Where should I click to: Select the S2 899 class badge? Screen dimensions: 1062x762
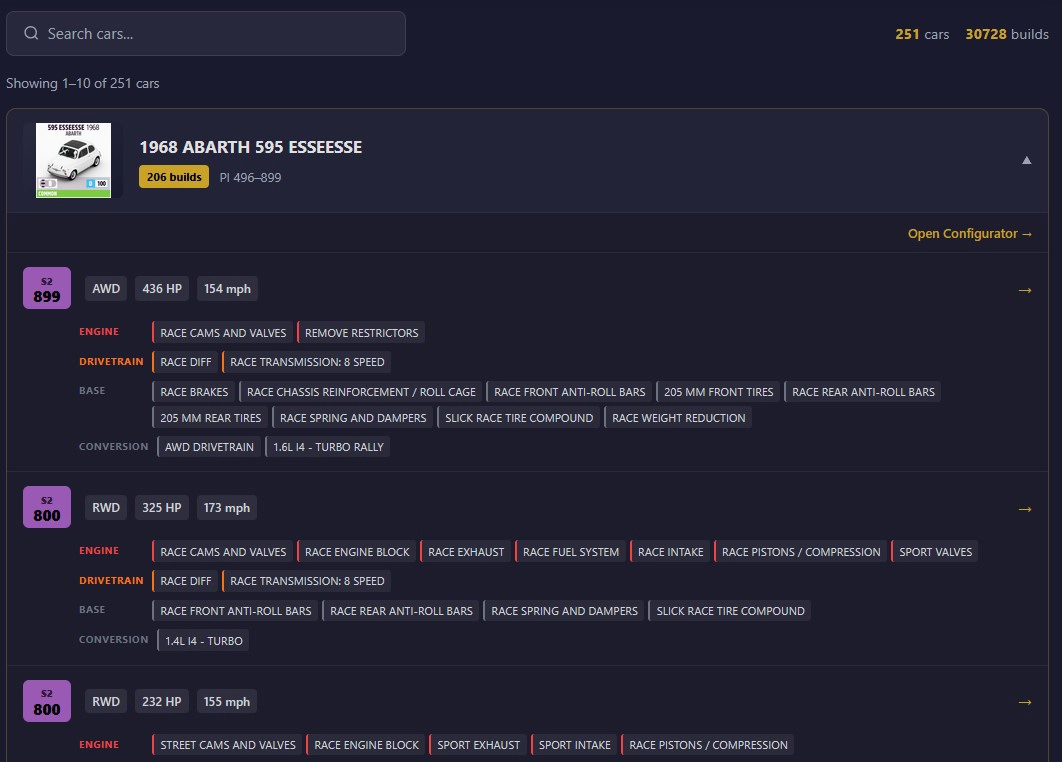(46, 287)
